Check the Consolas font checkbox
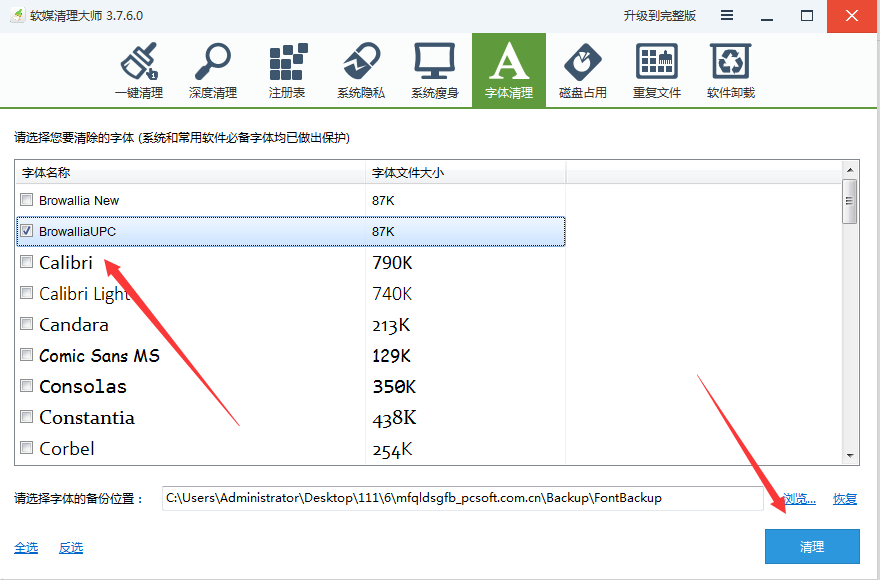 pyautogui.click(x=26, y=385)
